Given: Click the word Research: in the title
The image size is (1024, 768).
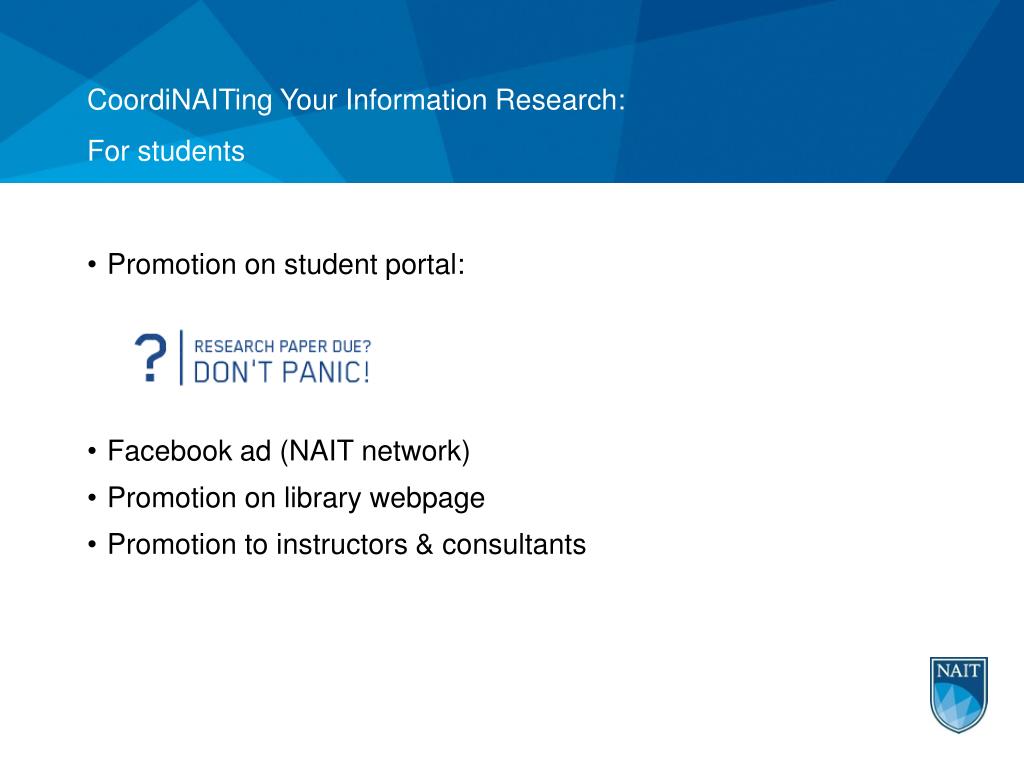Looking at the screenshot, I should [x=560, y=100].
